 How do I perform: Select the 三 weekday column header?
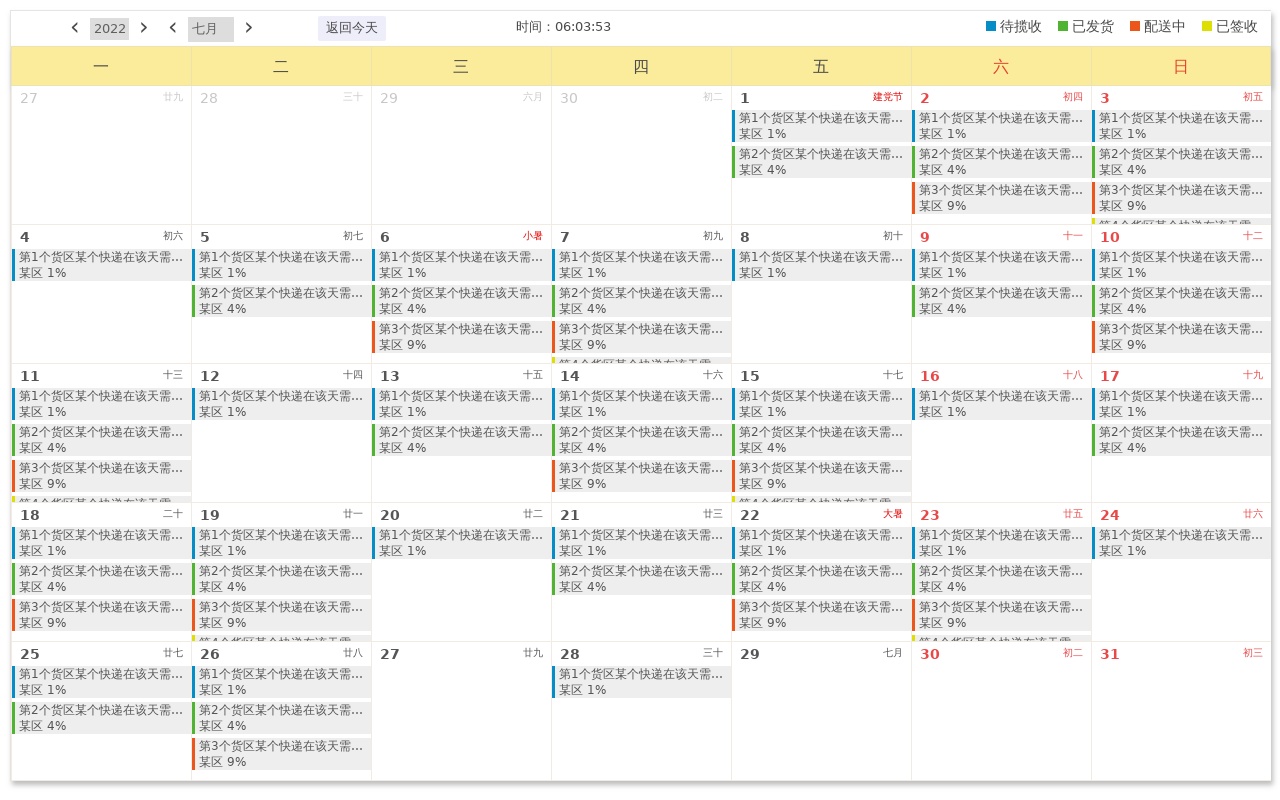[x=461, y=66]
